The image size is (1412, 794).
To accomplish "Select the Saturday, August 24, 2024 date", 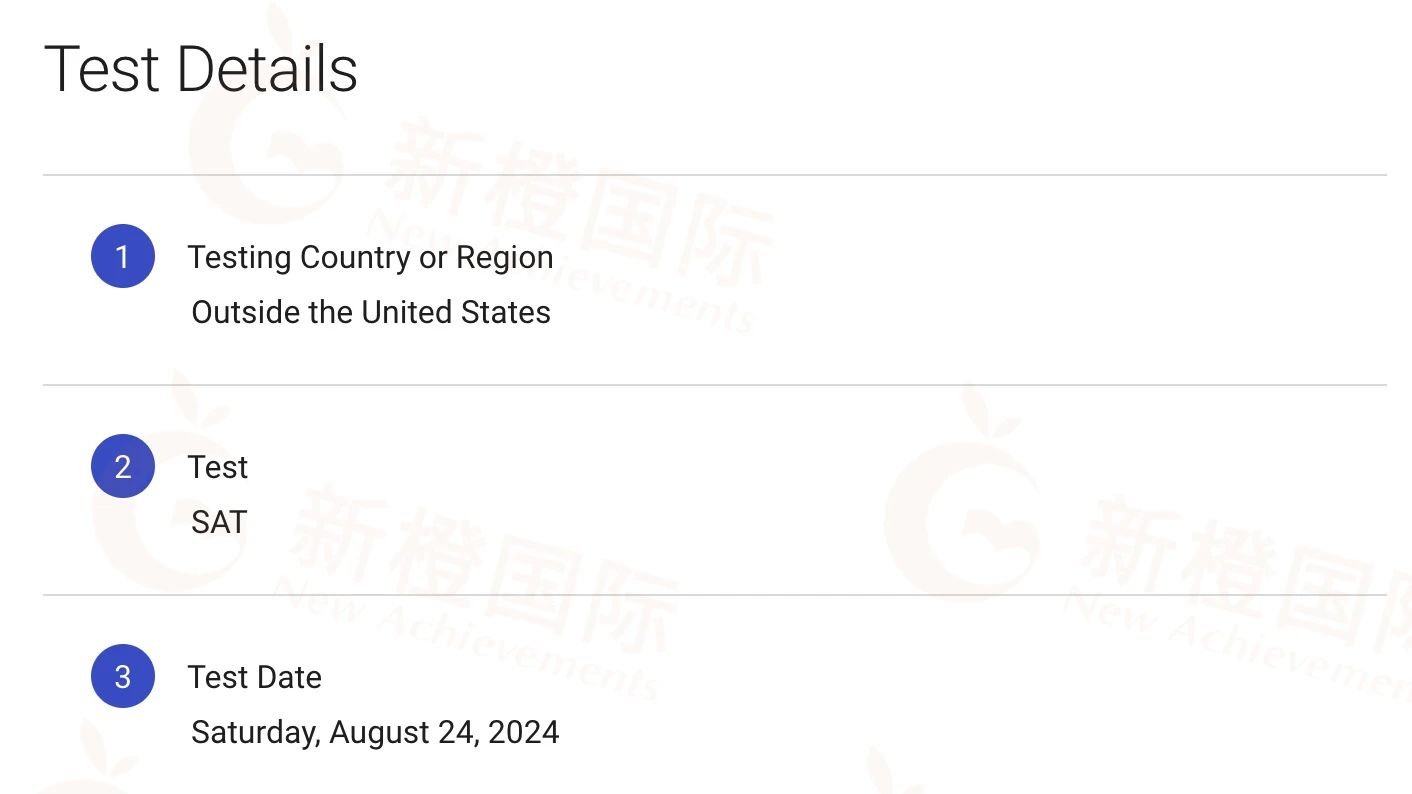I will coord(375,732).
